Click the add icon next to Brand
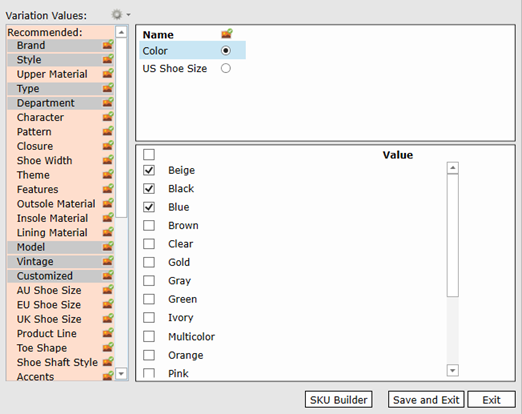 pyautogui.click(x=108, y=45)
